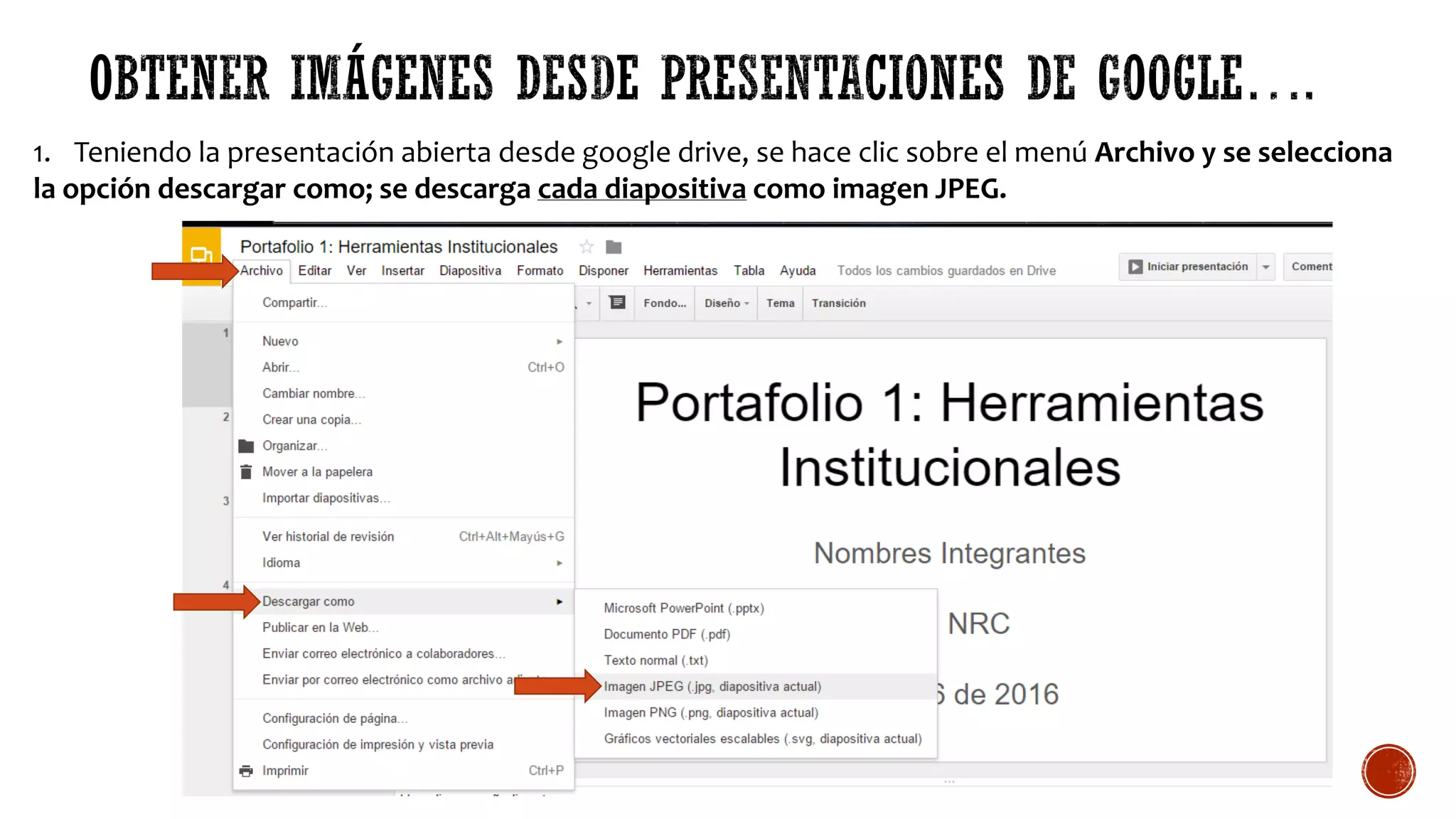1456x819 pixels.
Task: Open the Archivo menu
Action: click(x=262, y=271)
